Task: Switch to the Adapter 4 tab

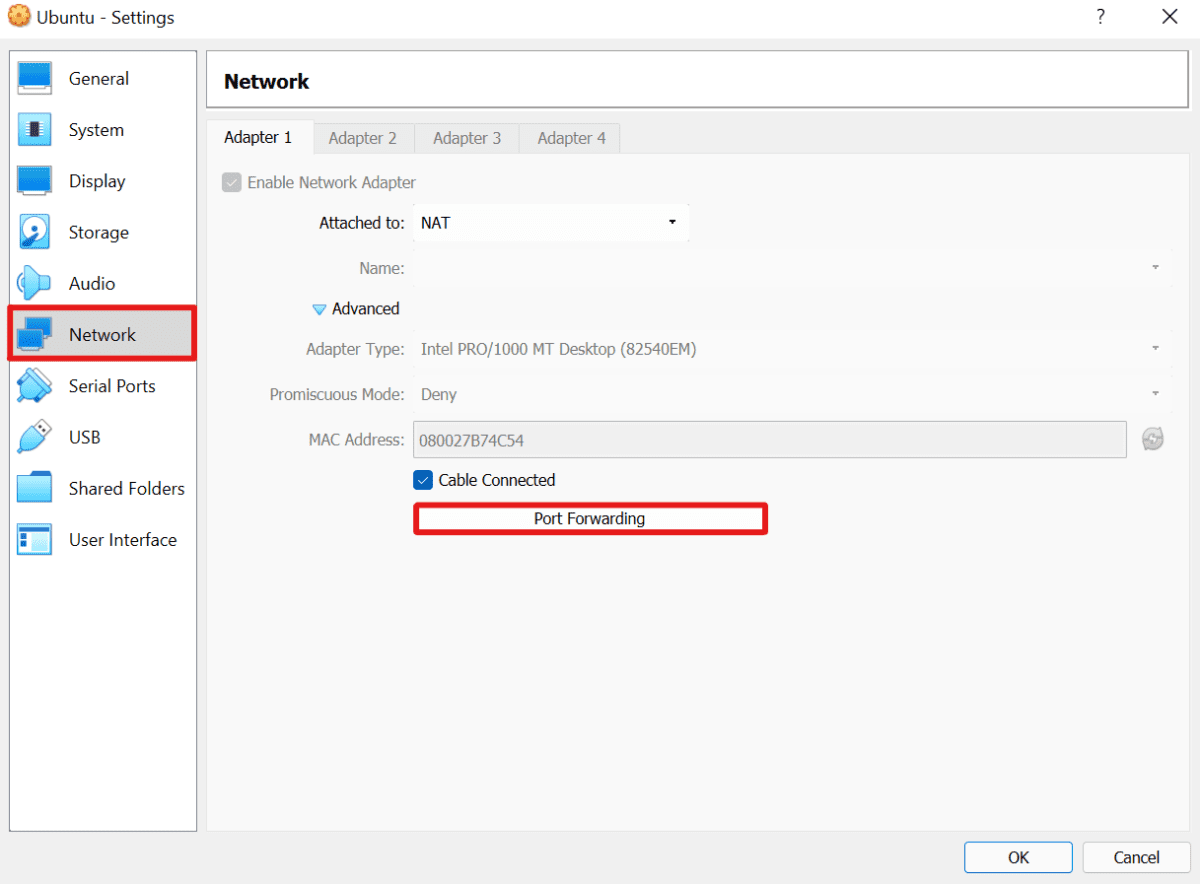Action: (569, 137)
